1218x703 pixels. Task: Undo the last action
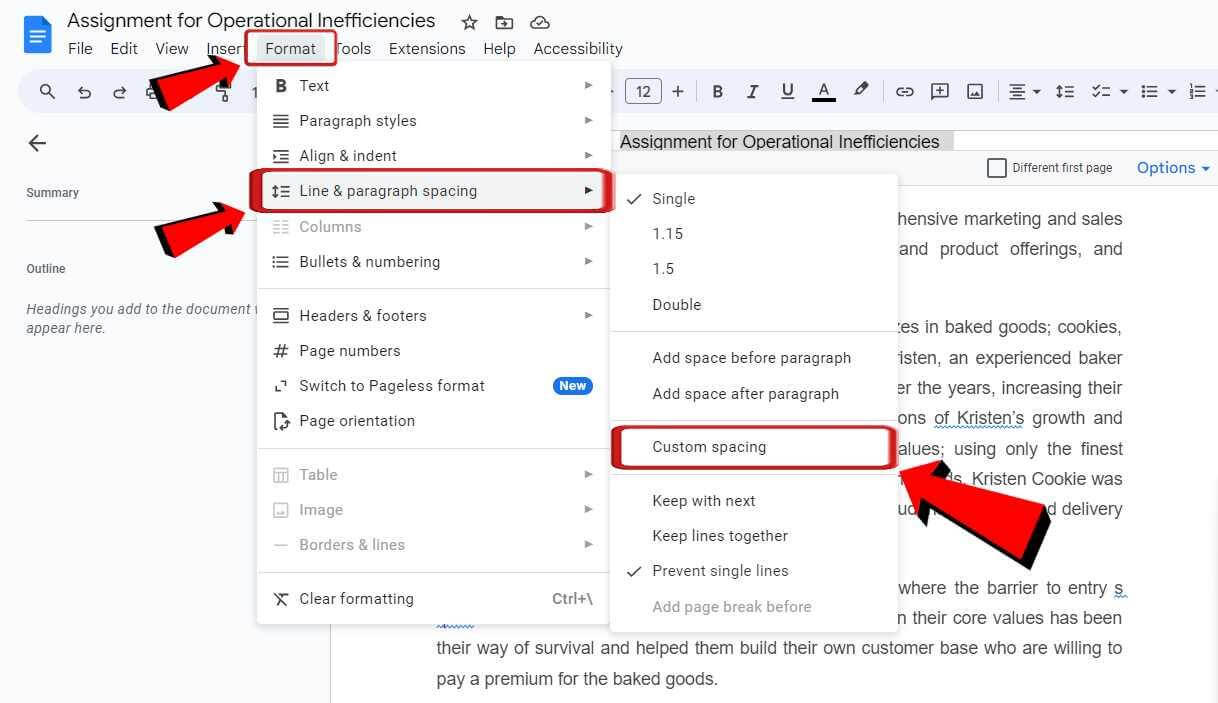click(x=84, y=91)
